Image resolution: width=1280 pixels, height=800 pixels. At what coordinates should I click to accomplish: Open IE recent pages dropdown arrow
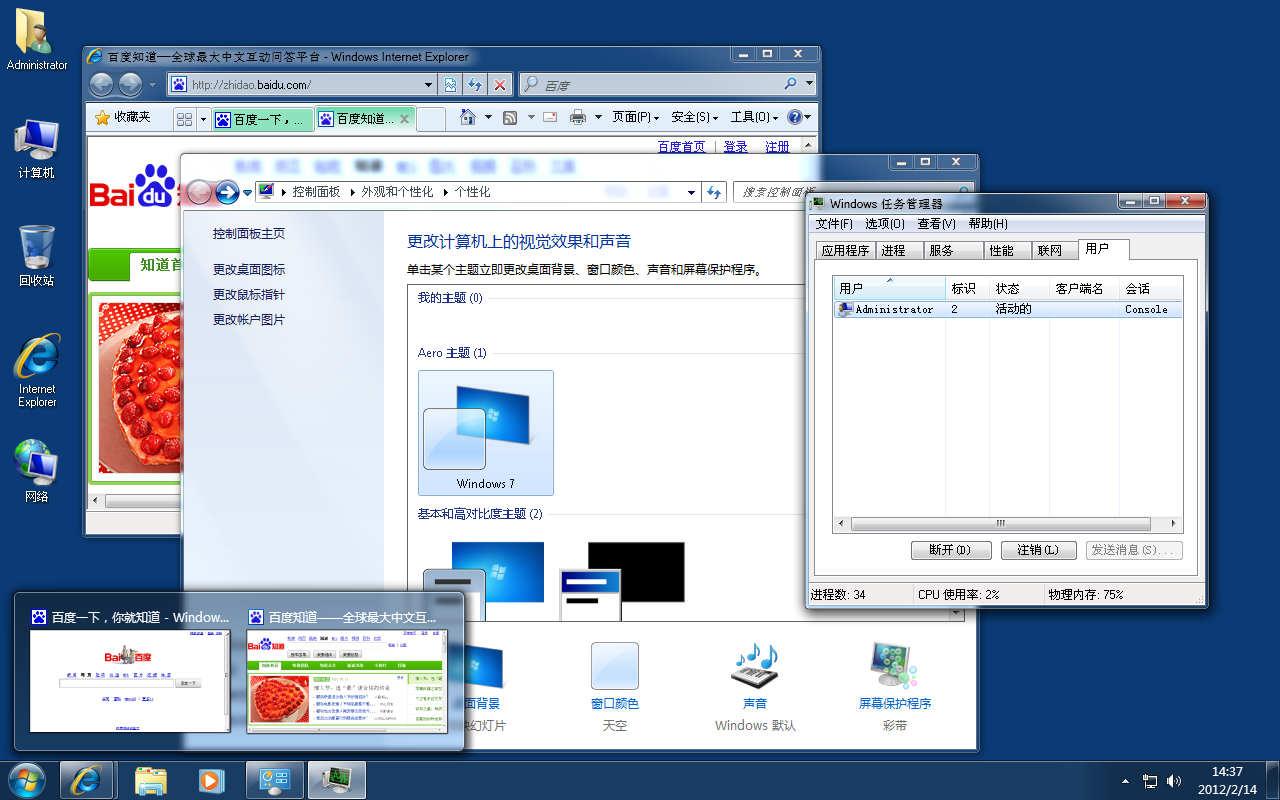pyautogui.click(x=152, y=85)
